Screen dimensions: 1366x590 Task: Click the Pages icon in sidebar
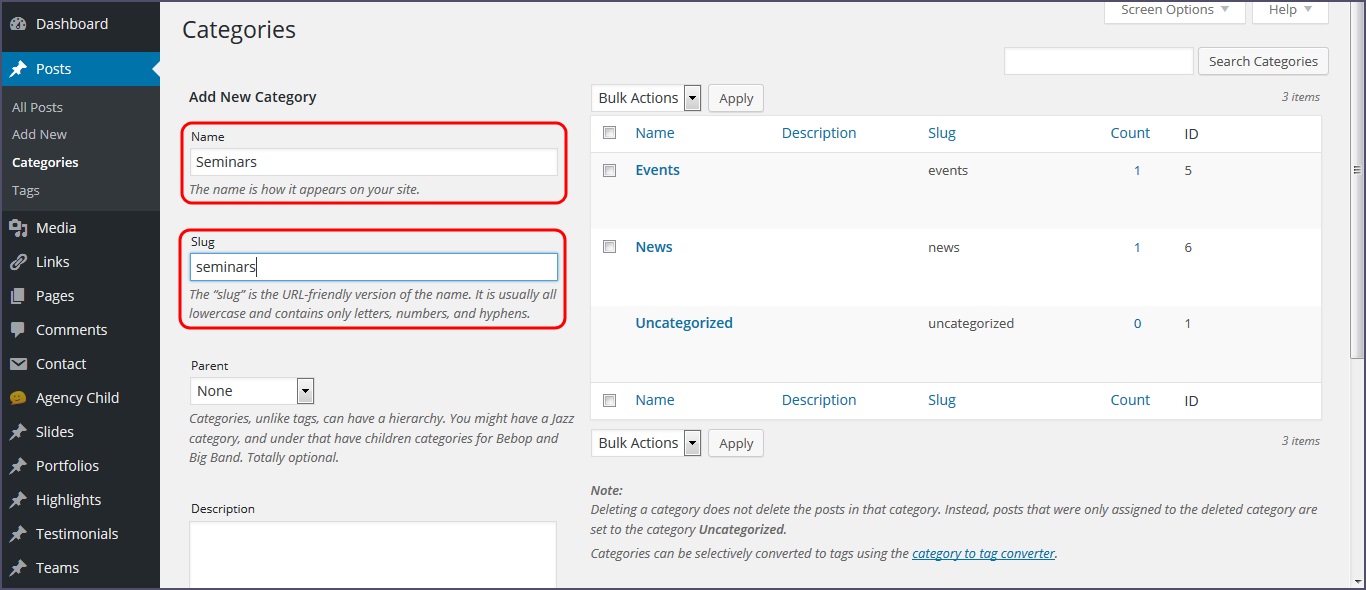(x=18, y=296)
